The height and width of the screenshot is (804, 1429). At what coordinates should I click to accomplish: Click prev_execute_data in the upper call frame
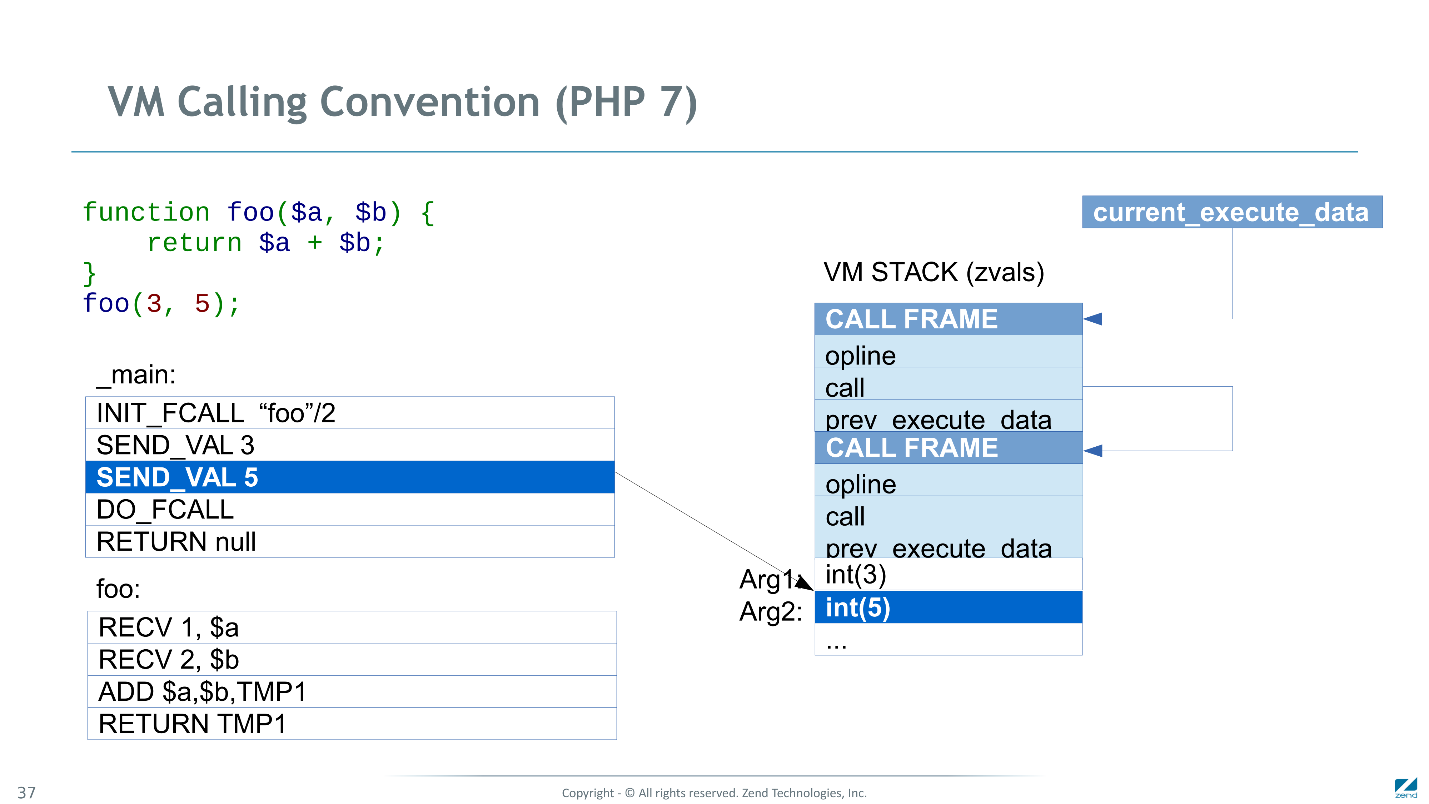click(x=948, y=417)
